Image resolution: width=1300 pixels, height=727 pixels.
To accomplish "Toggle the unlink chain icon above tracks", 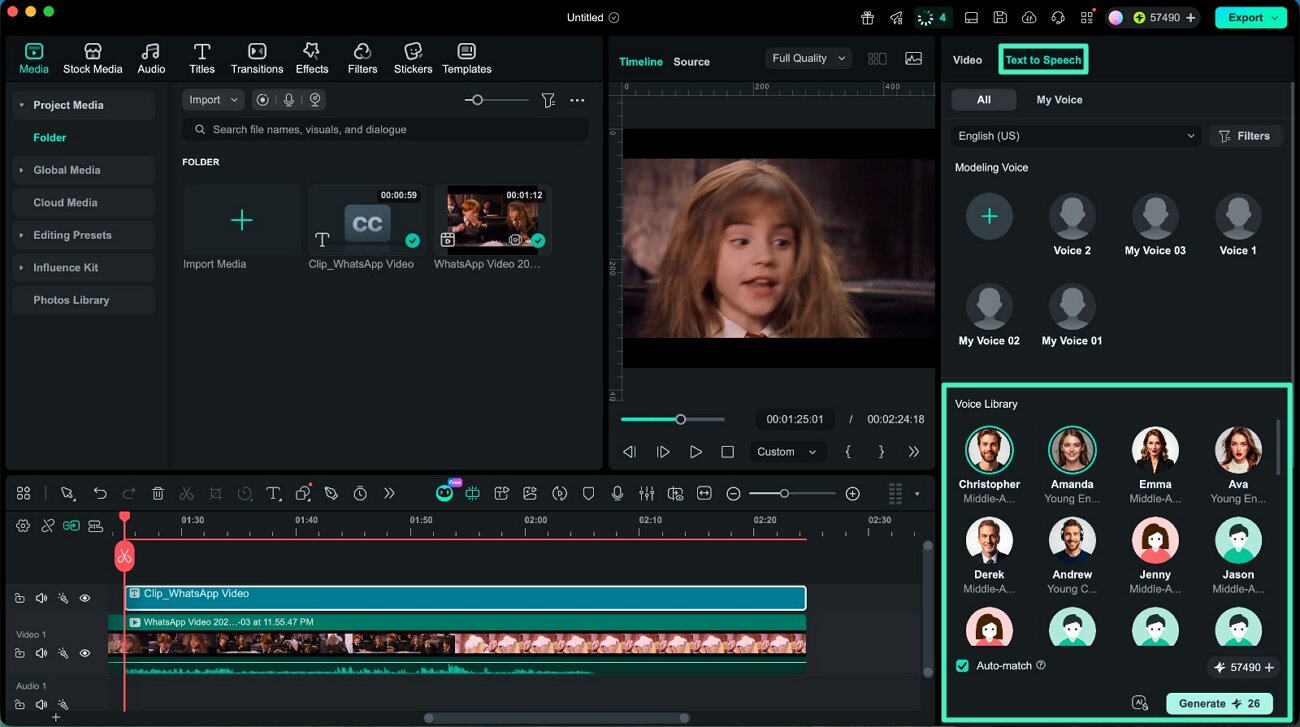I will click(47, 525).
